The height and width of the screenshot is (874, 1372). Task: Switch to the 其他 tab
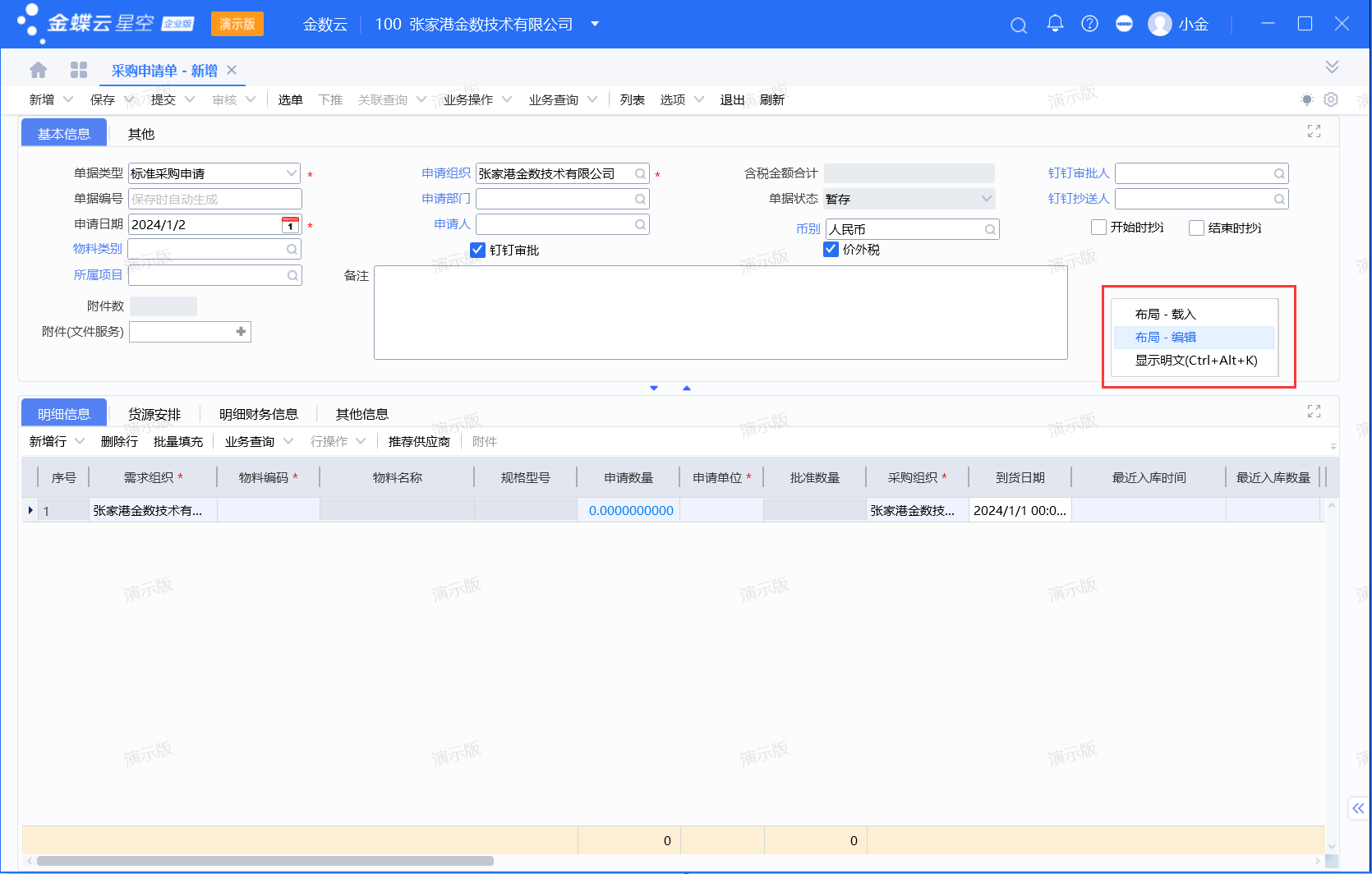[141, 134]
